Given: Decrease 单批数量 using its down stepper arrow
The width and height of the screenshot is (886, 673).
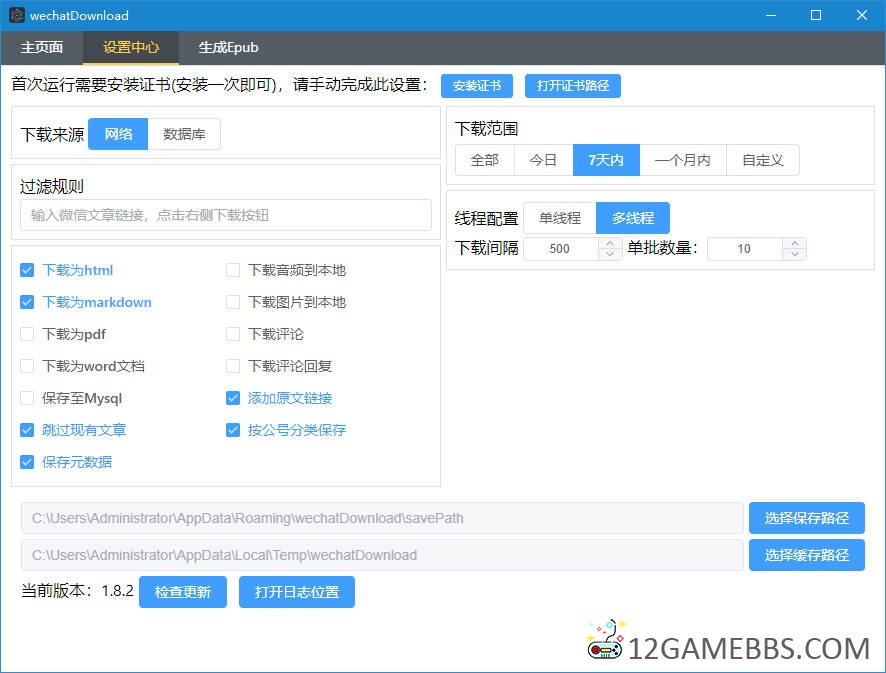Looking at the screenshot, I should pyautogui.click(x=793, y=254).
